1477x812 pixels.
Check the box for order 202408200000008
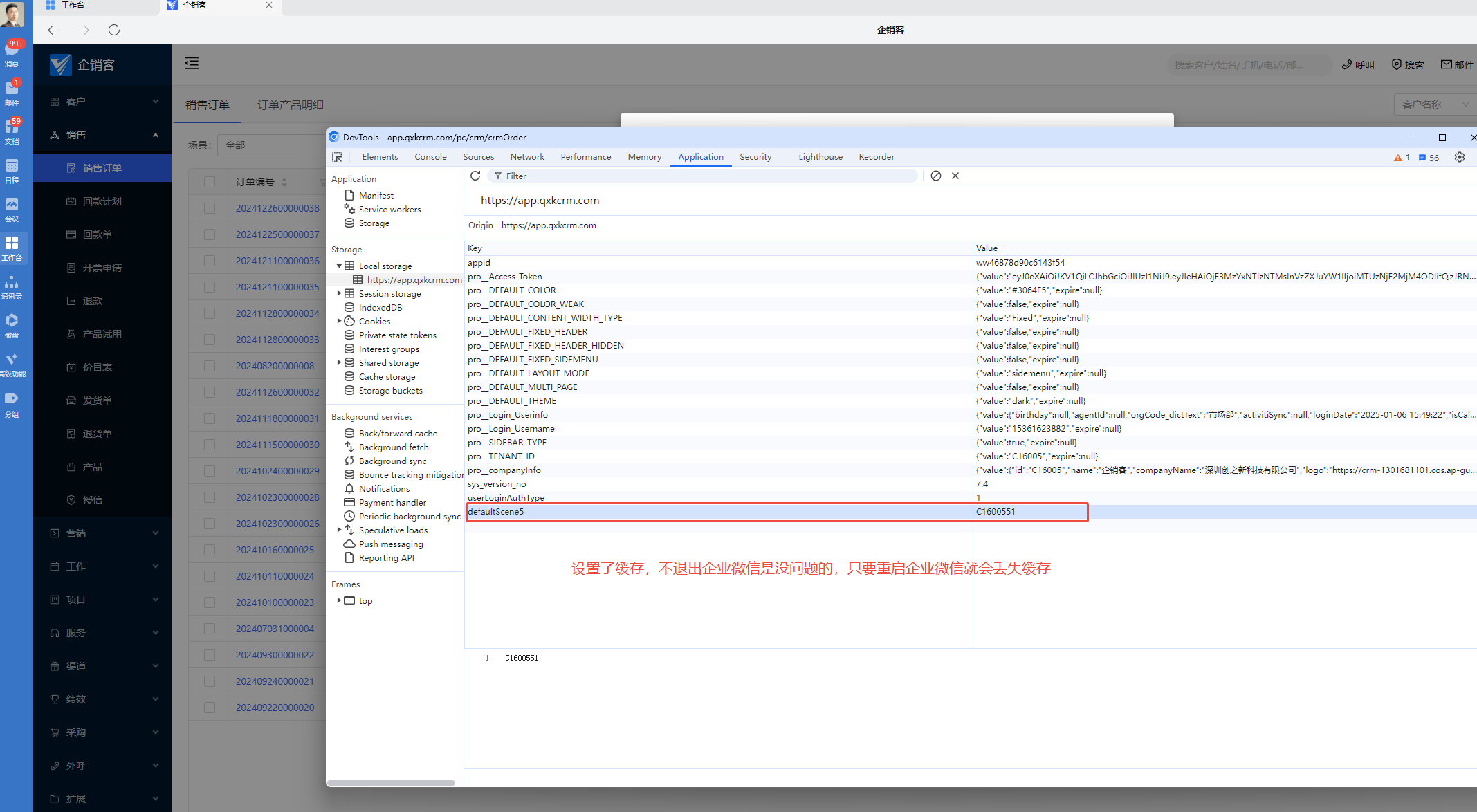pyautogui.click(x=210, y=366)
